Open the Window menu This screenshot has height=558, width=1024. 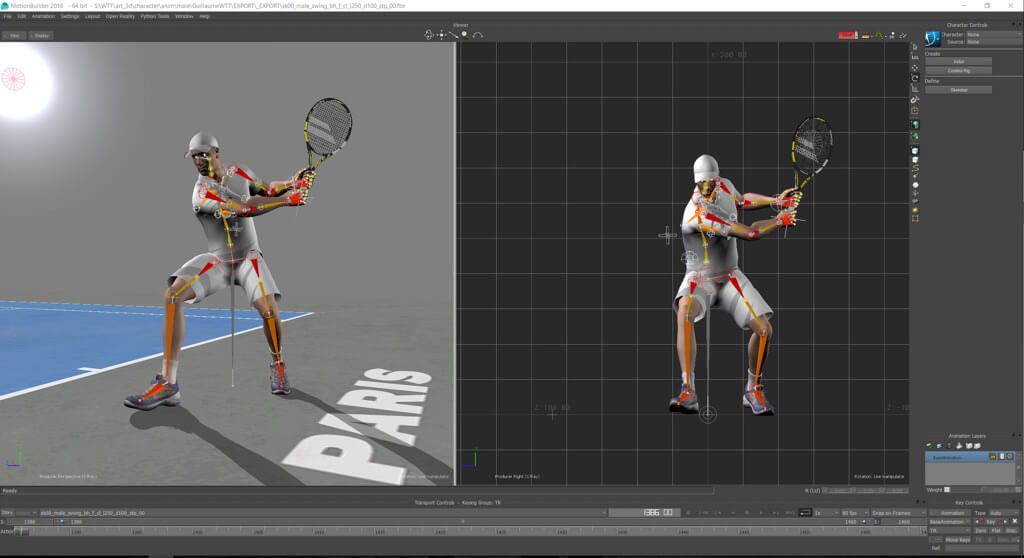tap(184, 16)
